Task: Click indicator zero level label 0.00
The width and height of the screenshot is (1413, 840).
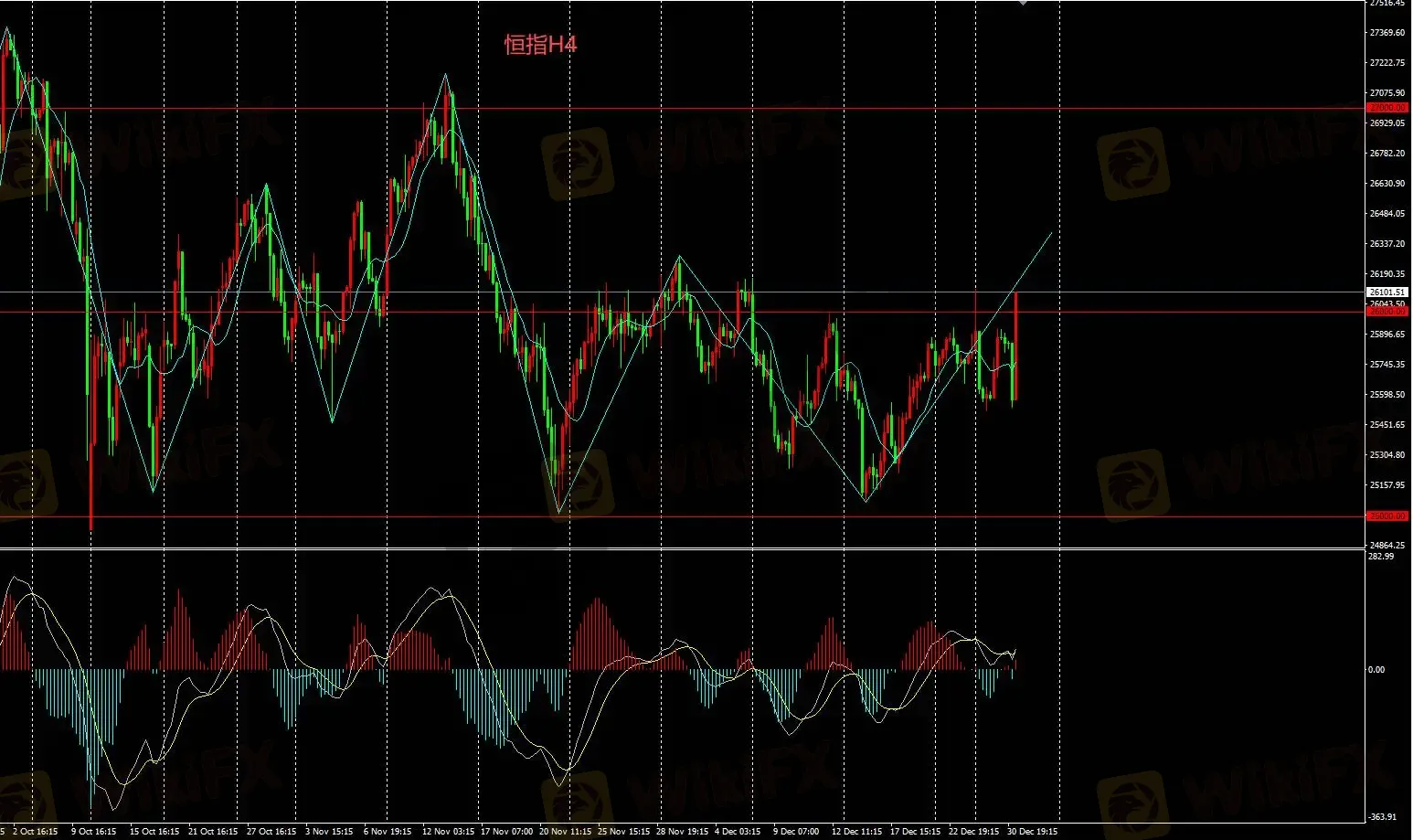Action: tap(1376, 670)
